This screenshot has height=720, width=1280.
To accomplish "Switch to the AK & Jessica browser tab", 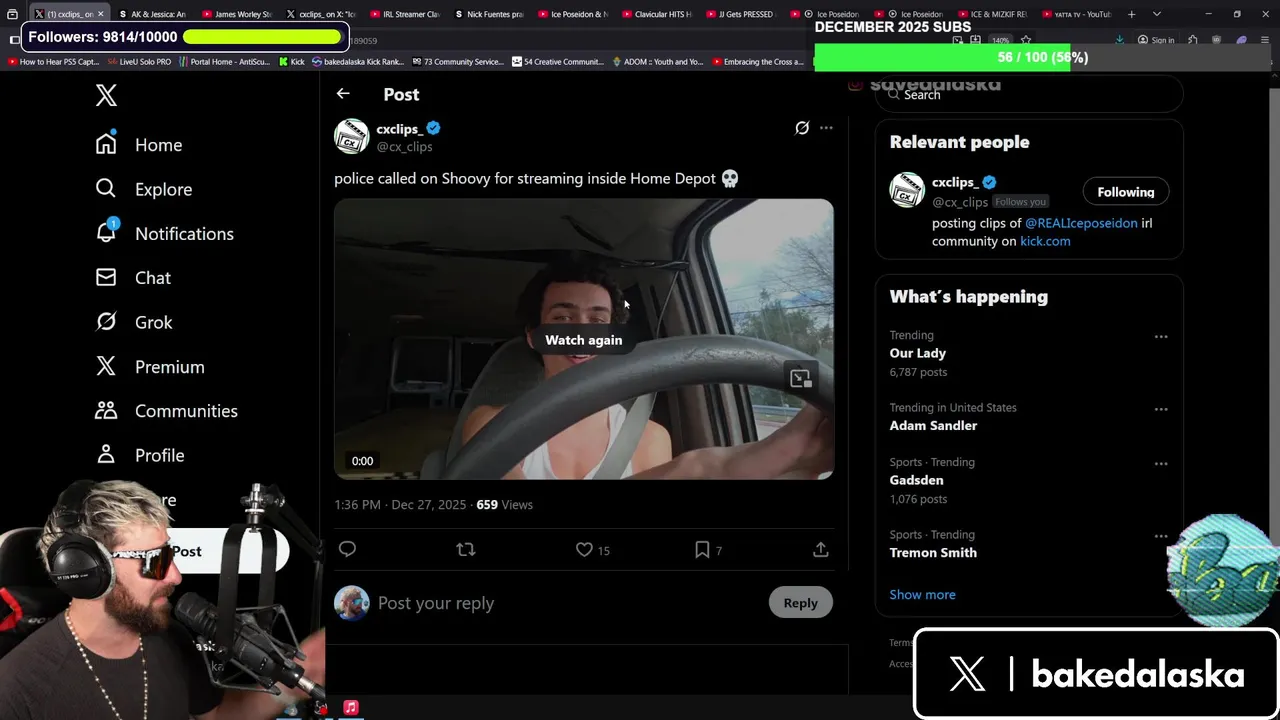I will point(152,14).
